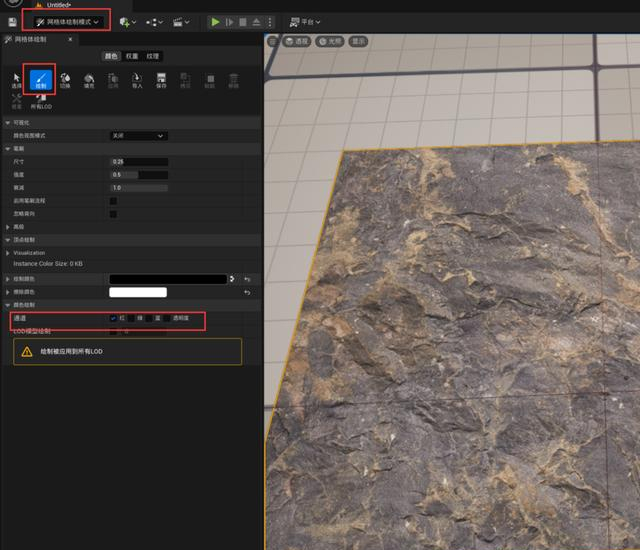Save the level with floppy icon

(12, 22)
